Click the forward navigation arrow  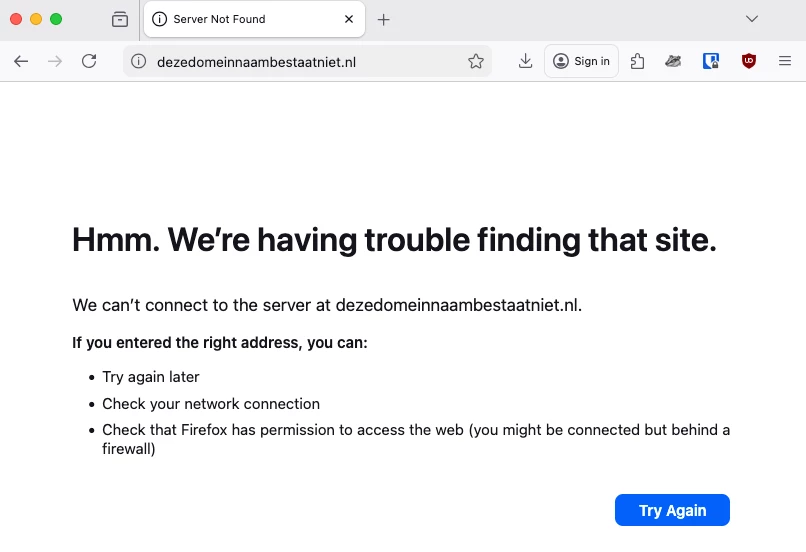coord(55,61)
